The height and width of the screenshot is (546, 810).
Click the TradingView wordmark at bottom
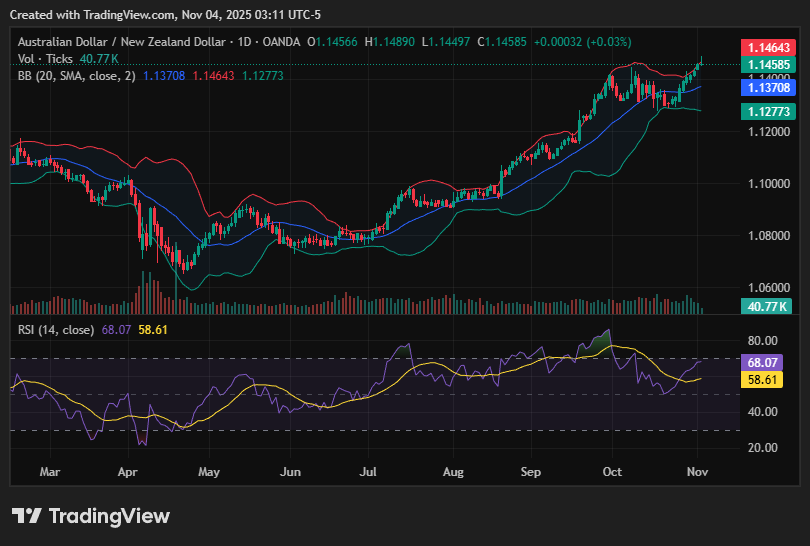[109, 516]
